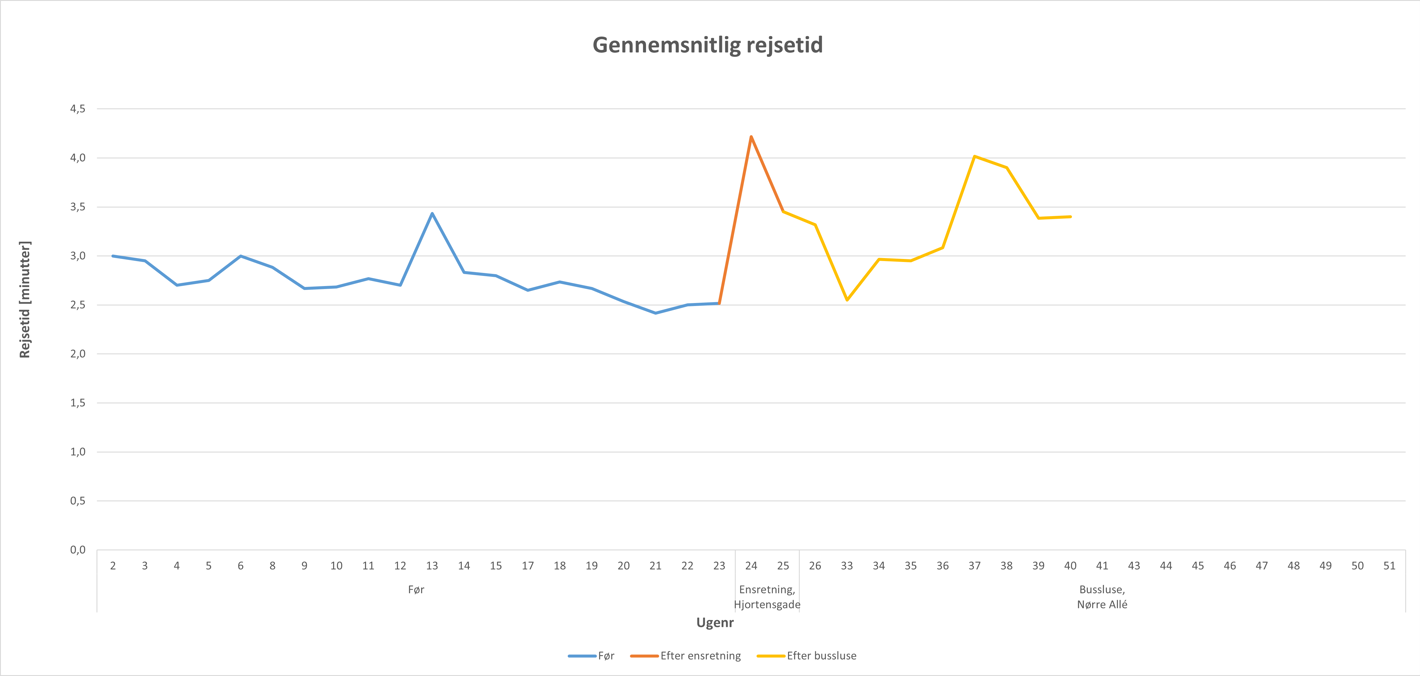Click the orange line peak at week 24

tap(751, 137)
